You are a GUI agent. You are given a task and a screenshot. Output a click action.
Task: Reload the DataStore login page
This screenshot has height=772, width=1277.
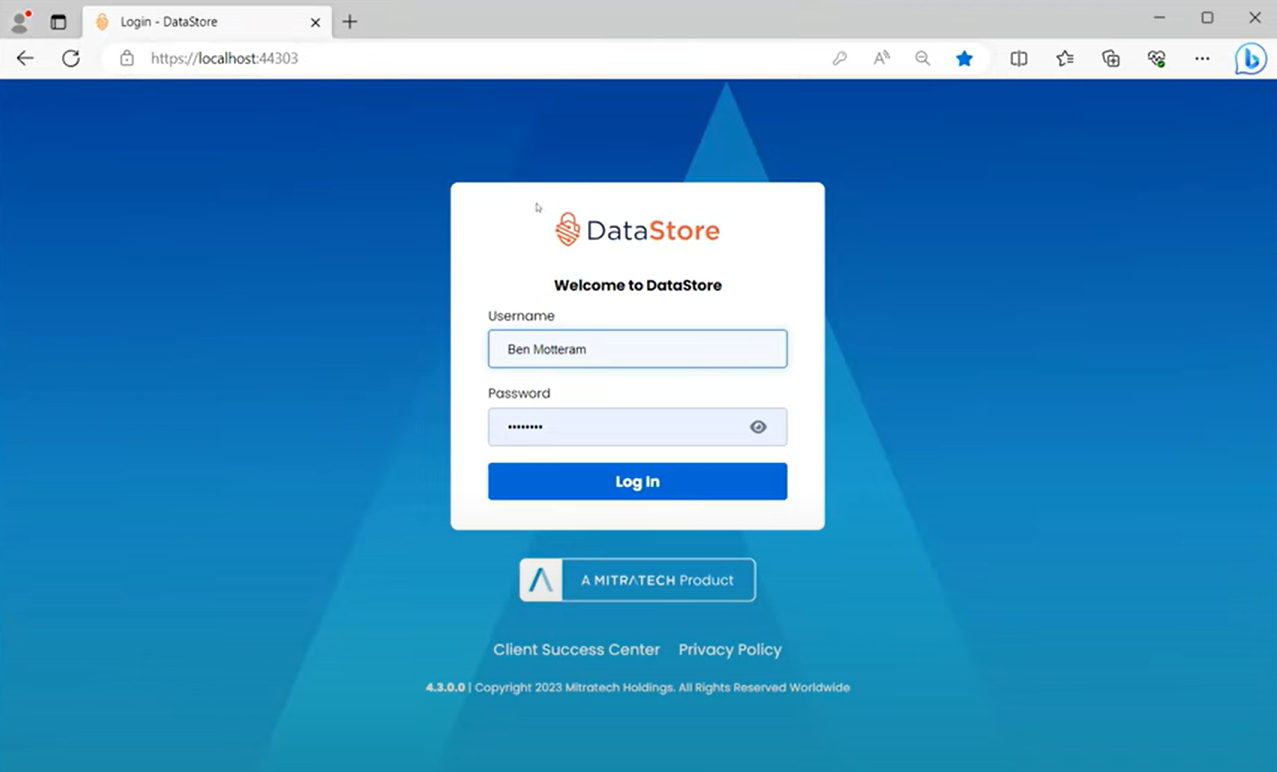pyautogui.click(x=70, y=58)
